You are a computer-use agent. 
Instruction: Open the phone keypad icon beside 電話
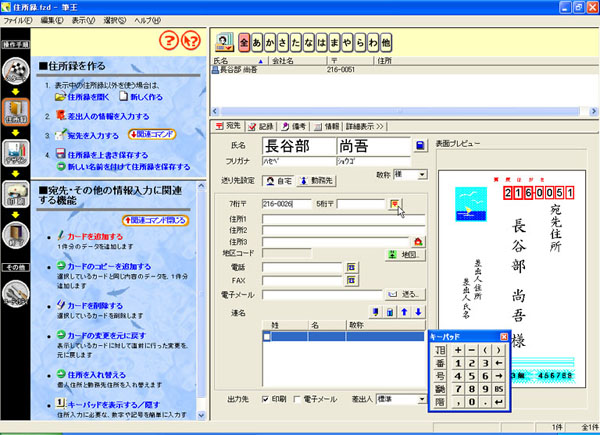pyautogui.click(x=352, y=267)
